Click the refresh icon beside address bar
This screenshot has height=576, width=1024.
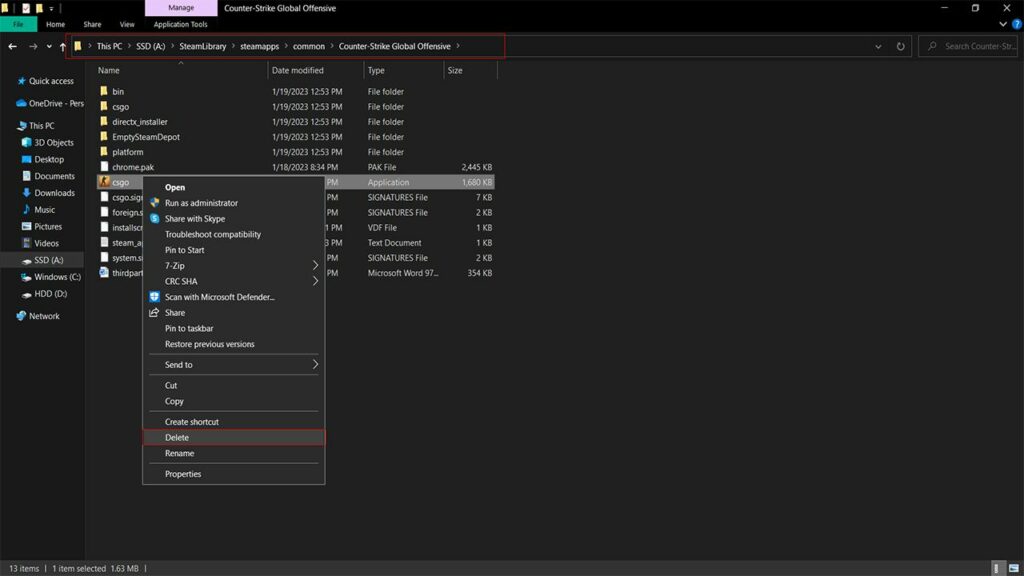pos(901,46)
